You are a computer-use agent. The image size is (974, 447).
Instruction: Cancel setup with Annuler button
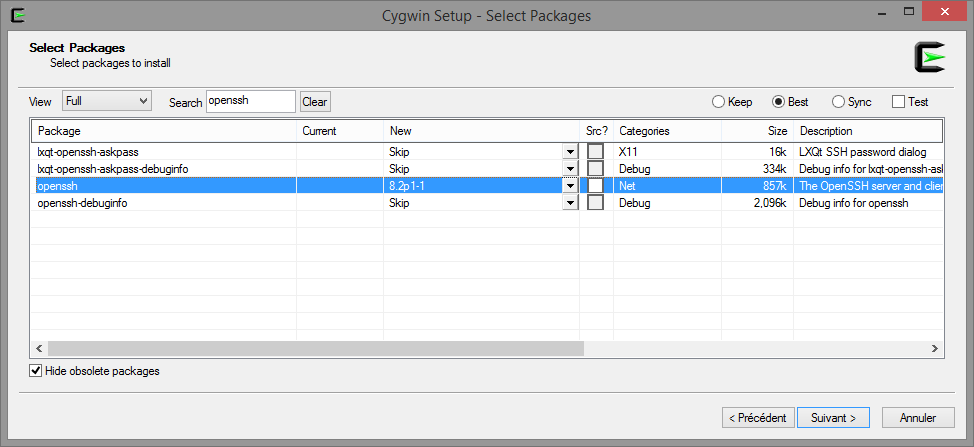tap(917, 418)
